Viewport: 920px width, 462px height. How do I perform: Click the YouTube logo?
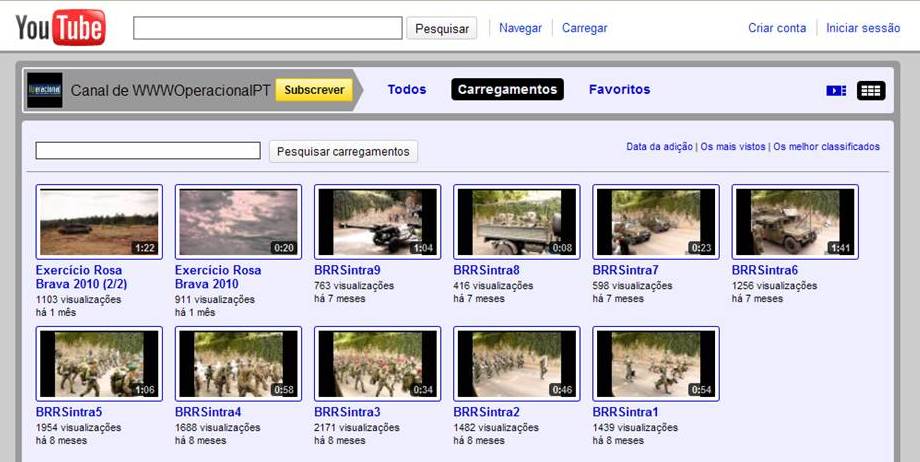(x=60, y=27)
